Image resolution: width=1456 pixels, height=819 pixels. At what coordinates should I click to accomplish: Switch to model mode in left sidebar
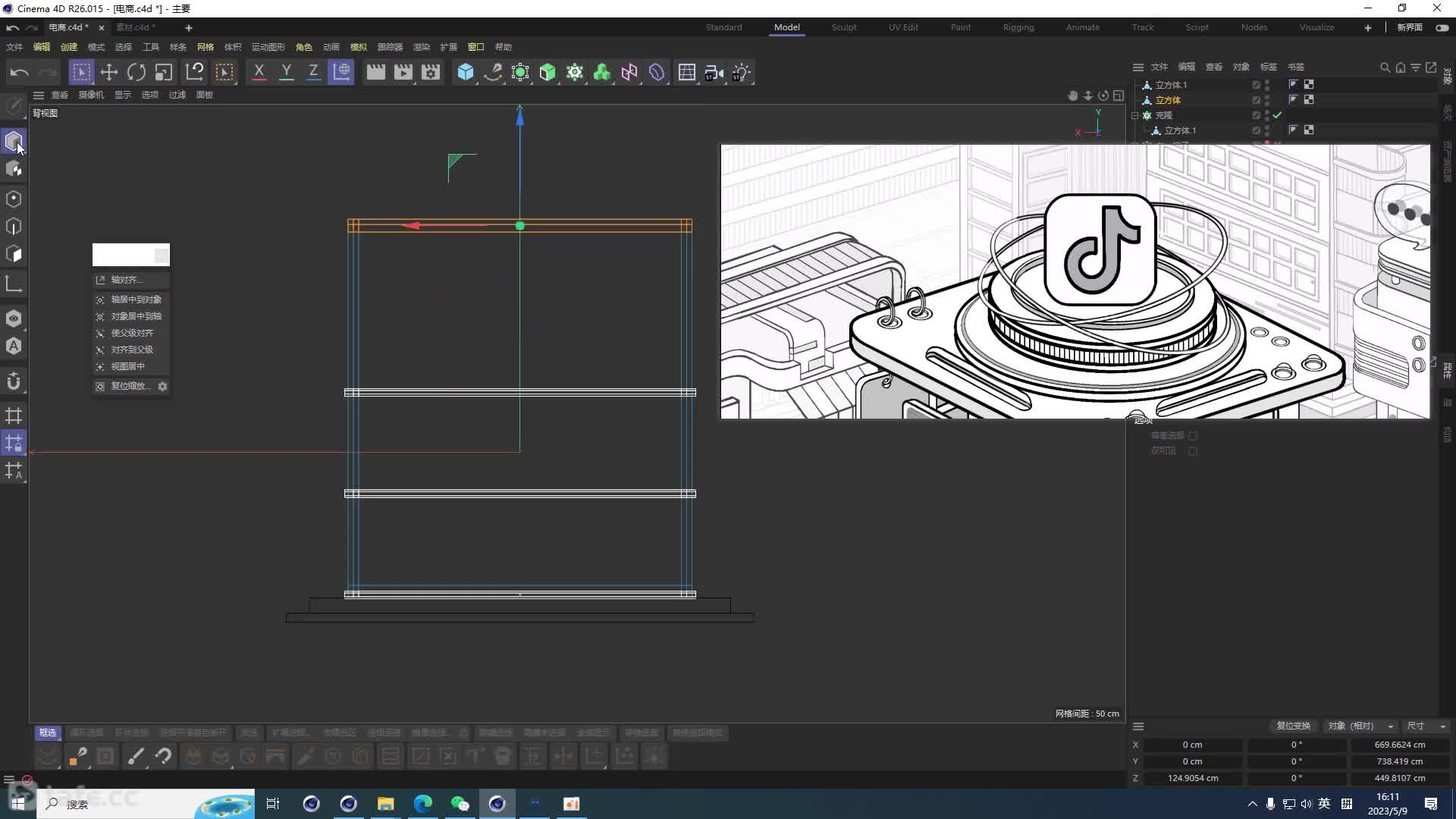point(14,141)
